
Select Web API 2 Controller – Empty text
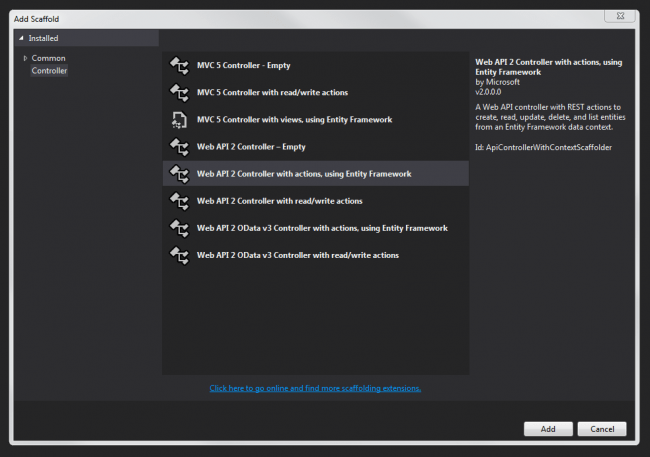[x=251, y=147]
